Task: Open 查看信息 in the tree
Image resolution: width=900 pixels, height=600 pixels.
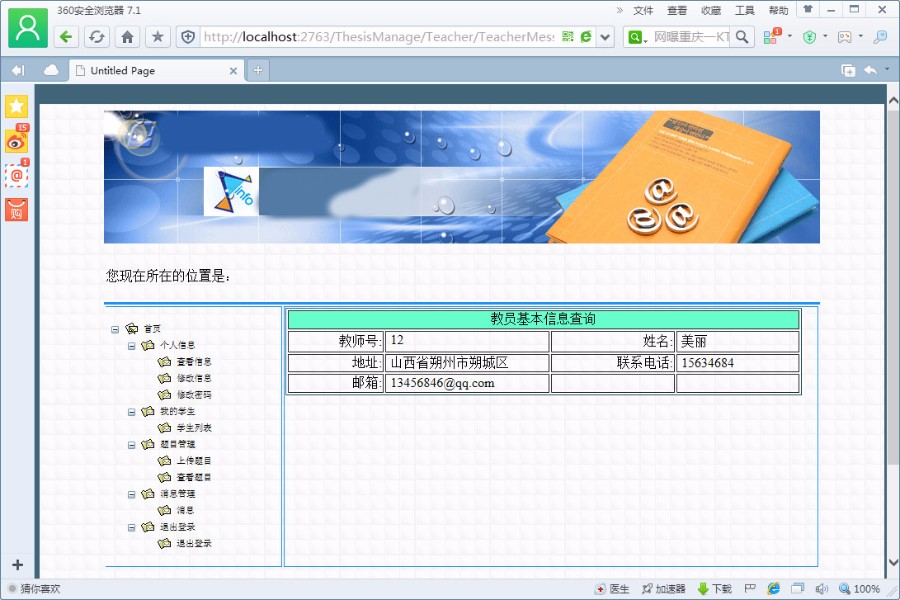Action: pos(193,362)
